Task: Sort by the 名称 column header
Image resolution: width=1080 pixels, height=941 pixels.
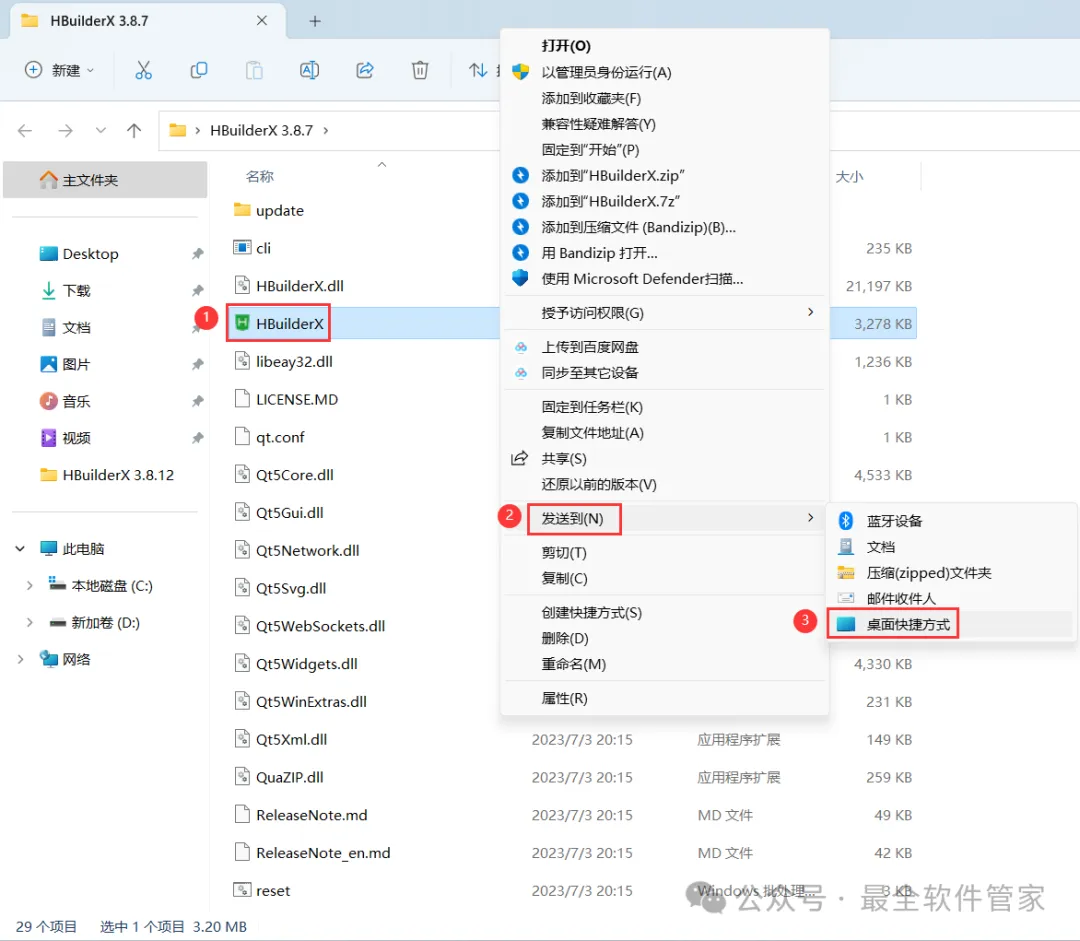Action: pyautogui.click(x=260, y=176)
